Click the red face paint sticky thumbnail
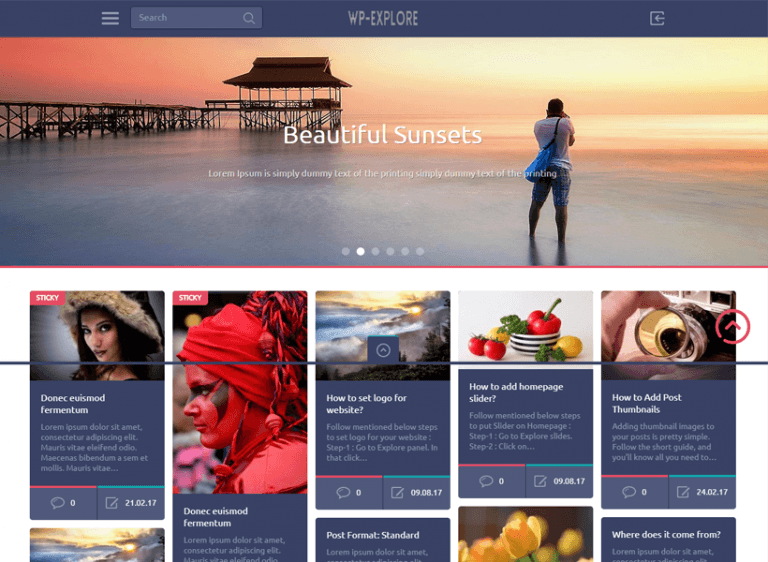Viewport: 768px width, 562px height. point(240,392)
